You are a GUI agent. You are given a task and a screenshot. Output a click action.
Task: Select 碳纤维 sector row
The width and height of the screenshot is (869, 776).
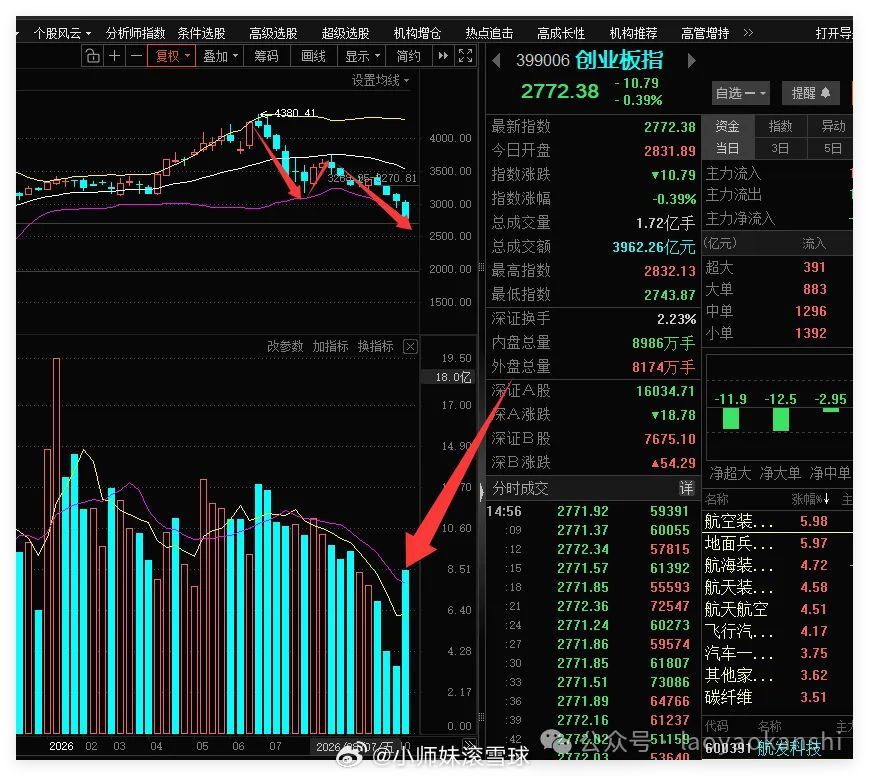click(x=778, y=697)
